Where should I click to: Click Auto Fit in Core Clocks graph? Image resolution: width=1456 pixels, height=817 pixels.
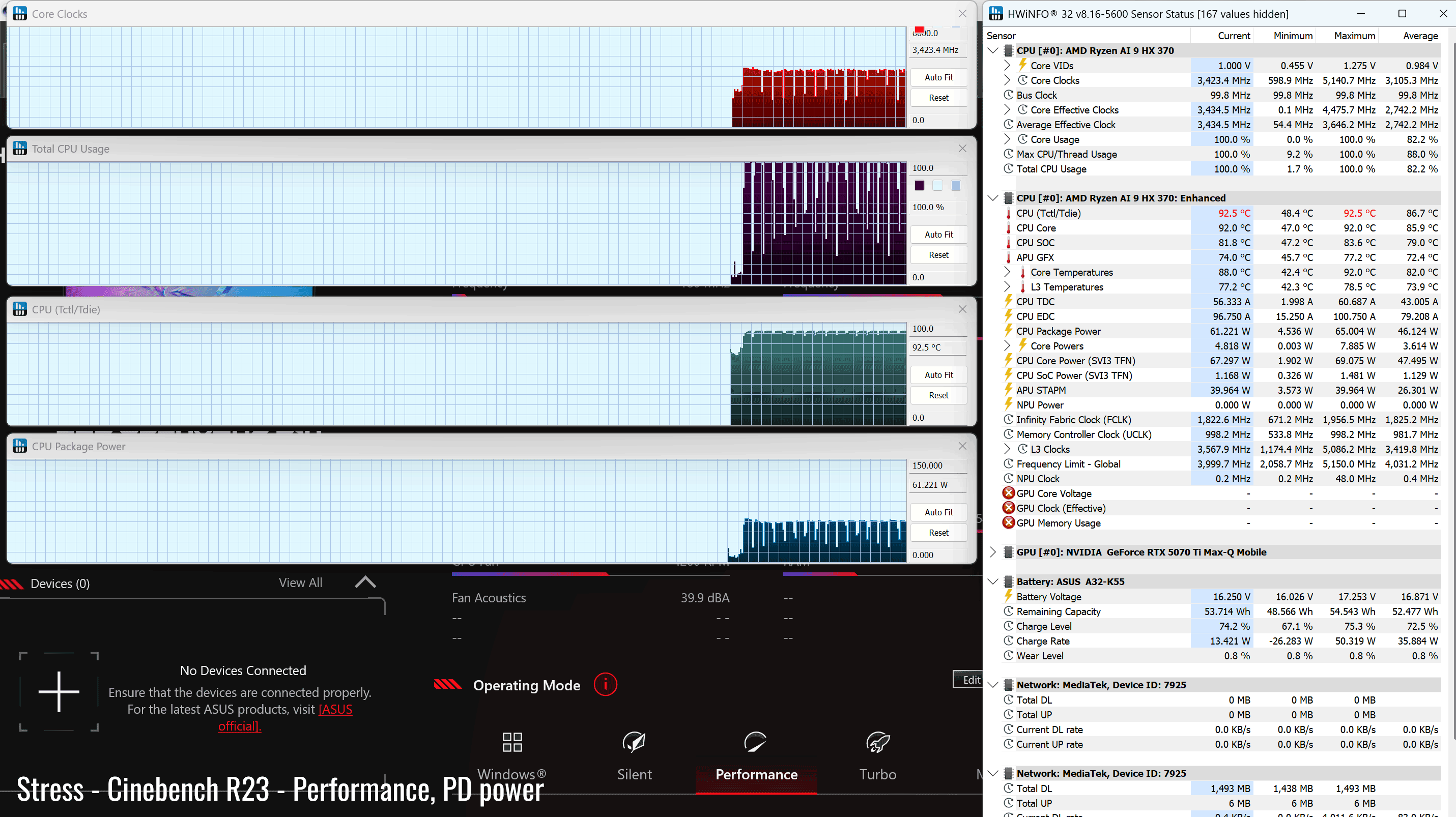(x=938, y=77)
